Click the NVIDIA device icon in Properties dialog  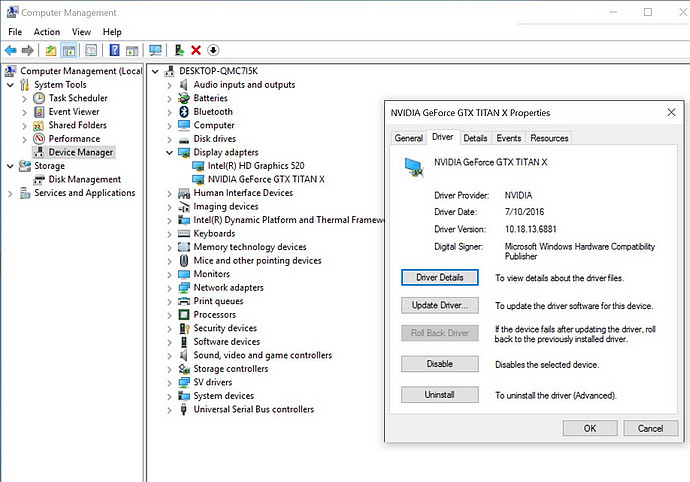[x=414, y=168]
